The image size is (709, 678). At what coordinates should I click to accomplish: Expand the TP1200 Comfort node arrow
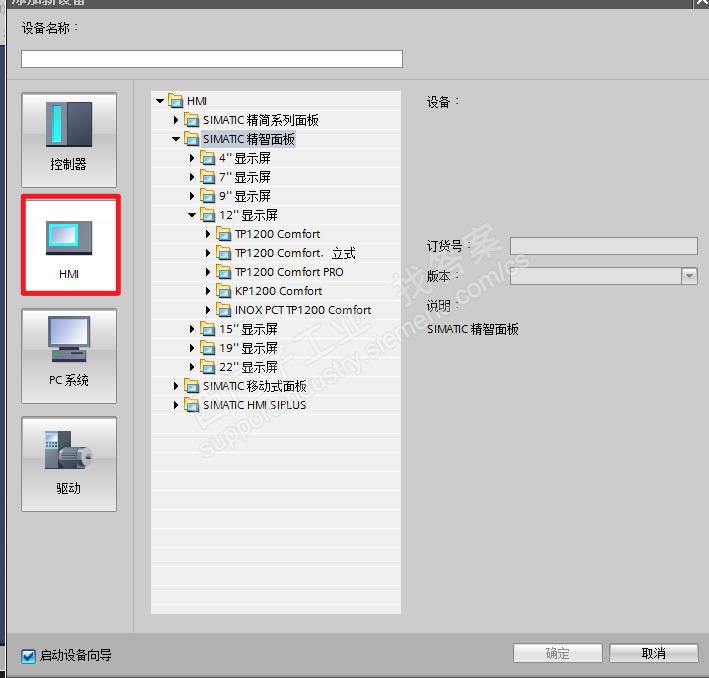(208, 234)
